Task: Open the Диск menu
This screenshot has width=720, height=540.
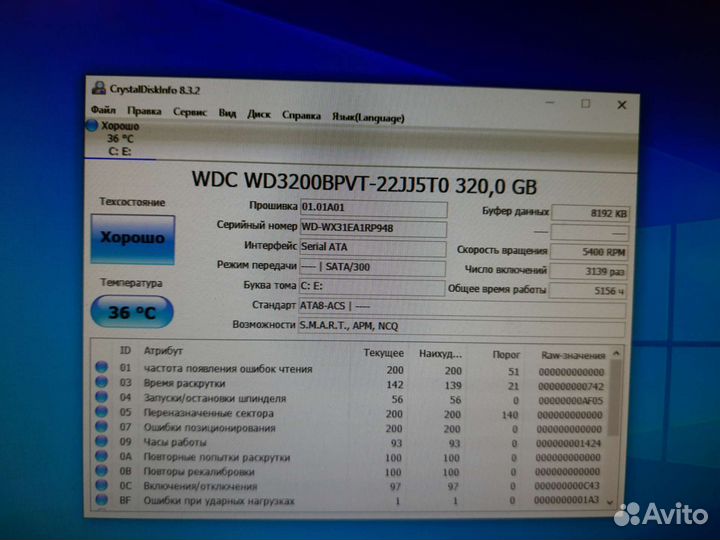Action: [259, 115]
